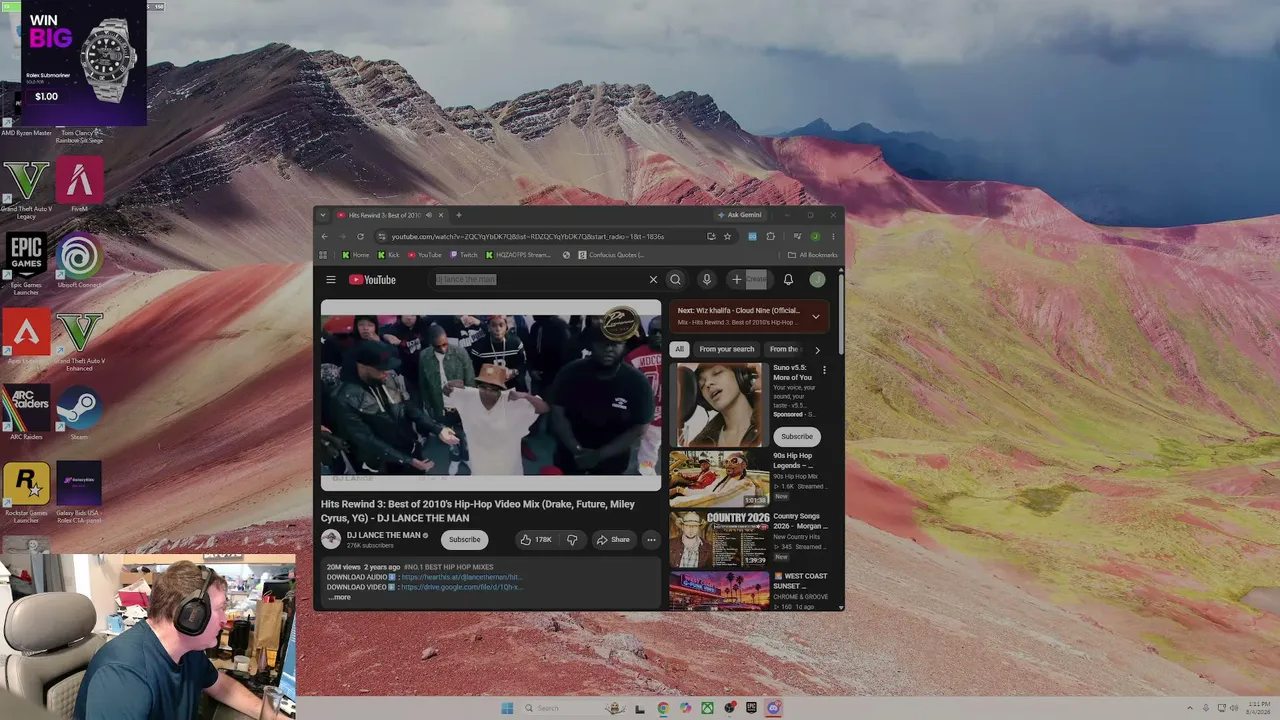Image resolution: width=1280 pixels, height=720 pixels.
Task: Open Google Chrome from the taskbar
Action: click(663, 708)
